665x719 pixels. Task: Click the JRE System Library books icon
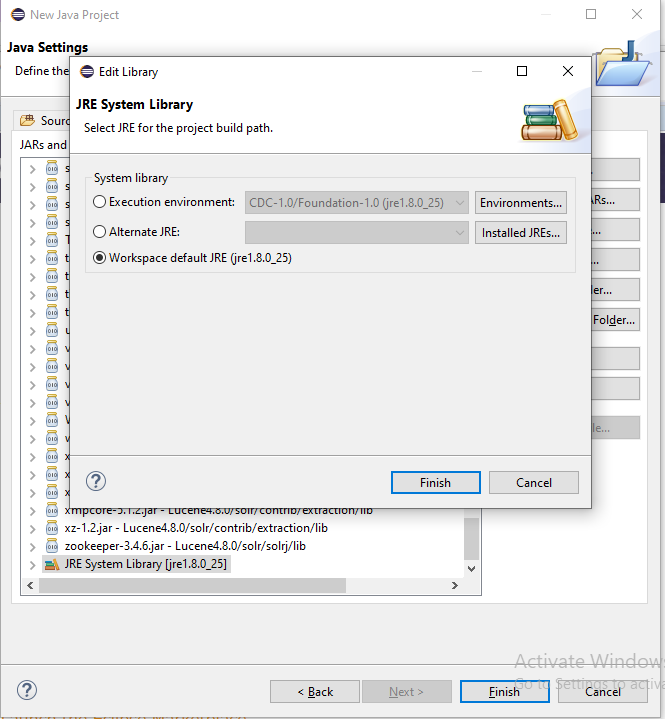(548, 119)
